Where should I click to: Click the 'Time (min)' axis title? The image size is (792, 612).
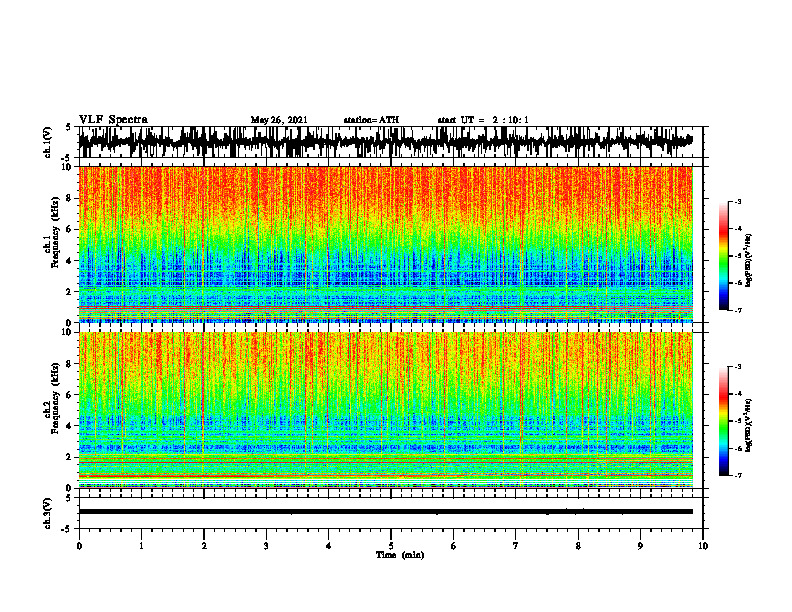[400, 555]
